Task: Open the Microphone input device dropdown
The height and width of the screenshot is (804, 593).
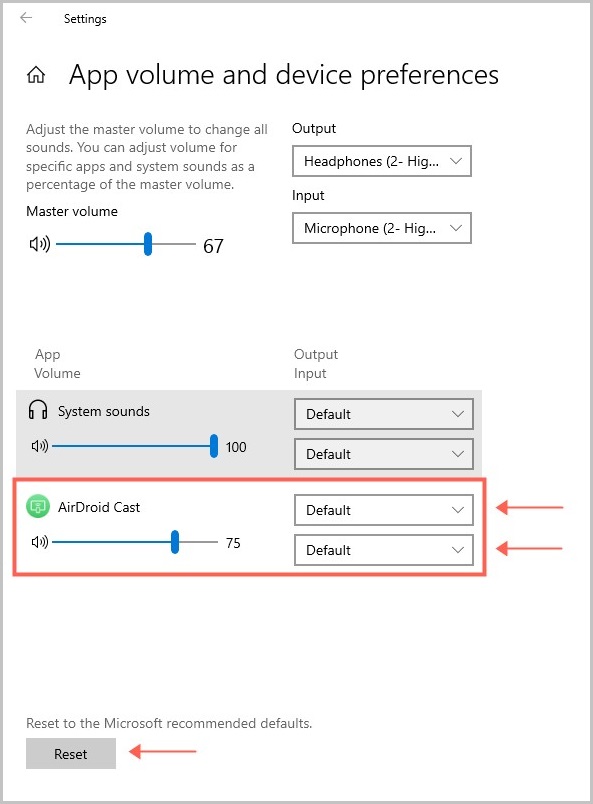Action: pyautogui.click(x=382, y=228)
